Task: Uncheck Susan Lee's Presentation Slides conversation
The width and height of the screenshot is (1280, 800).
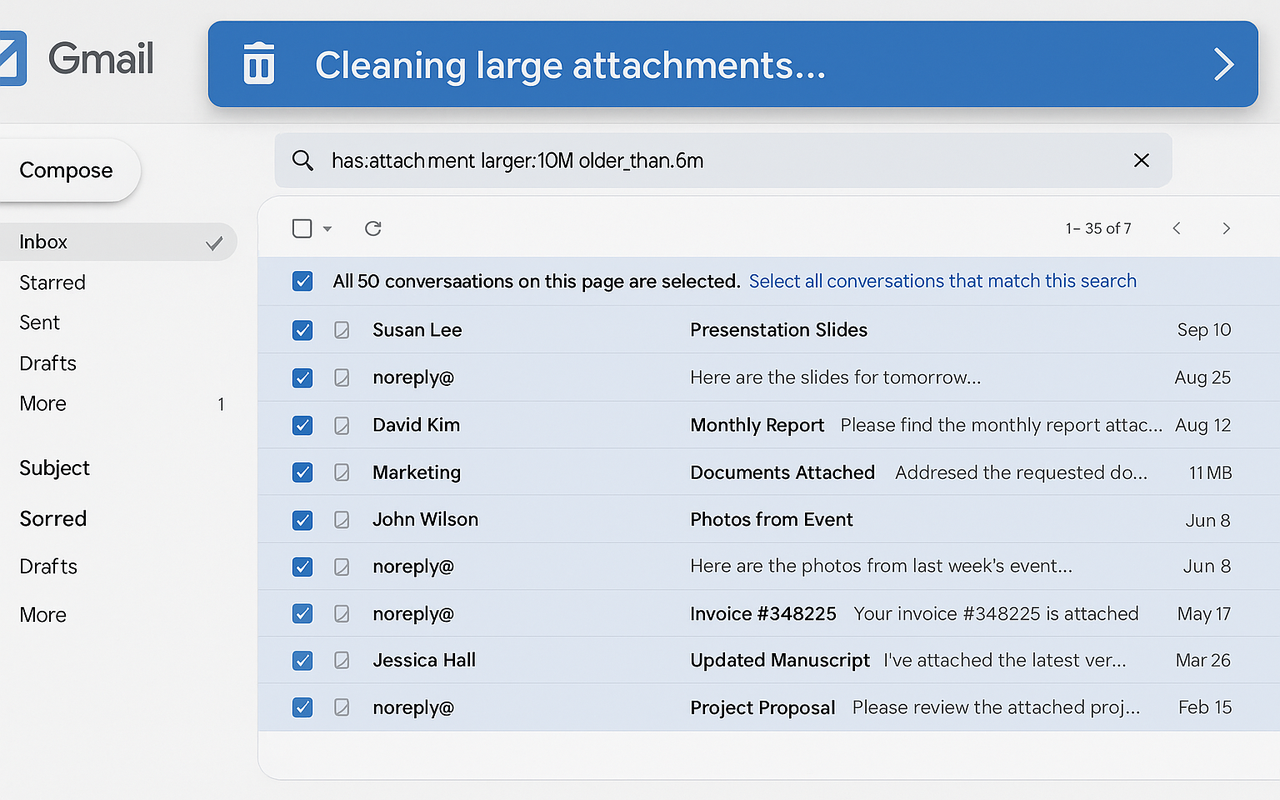Action: (x=302, y=330)
